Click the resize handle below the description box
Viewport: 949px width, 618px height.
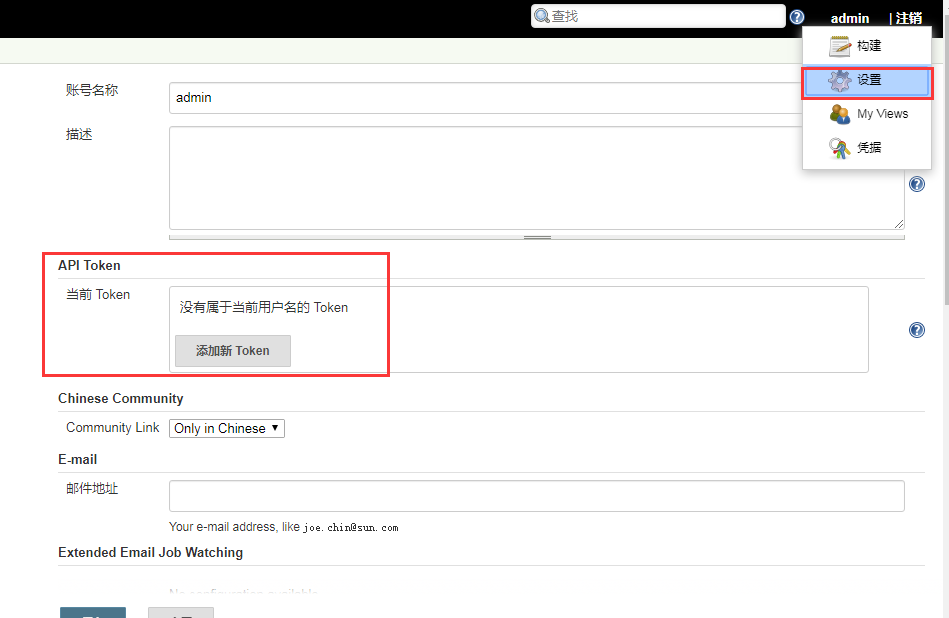[537, 237]
